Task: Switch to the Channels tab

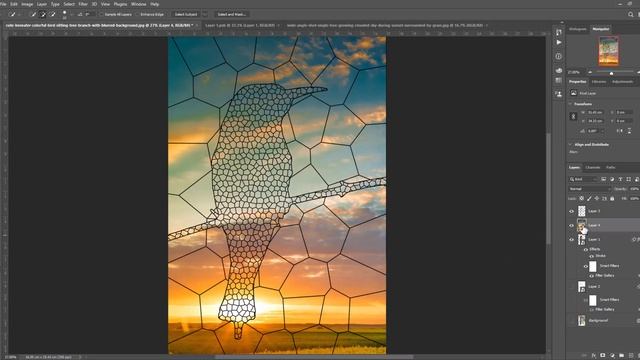Action: coord(593,167)
